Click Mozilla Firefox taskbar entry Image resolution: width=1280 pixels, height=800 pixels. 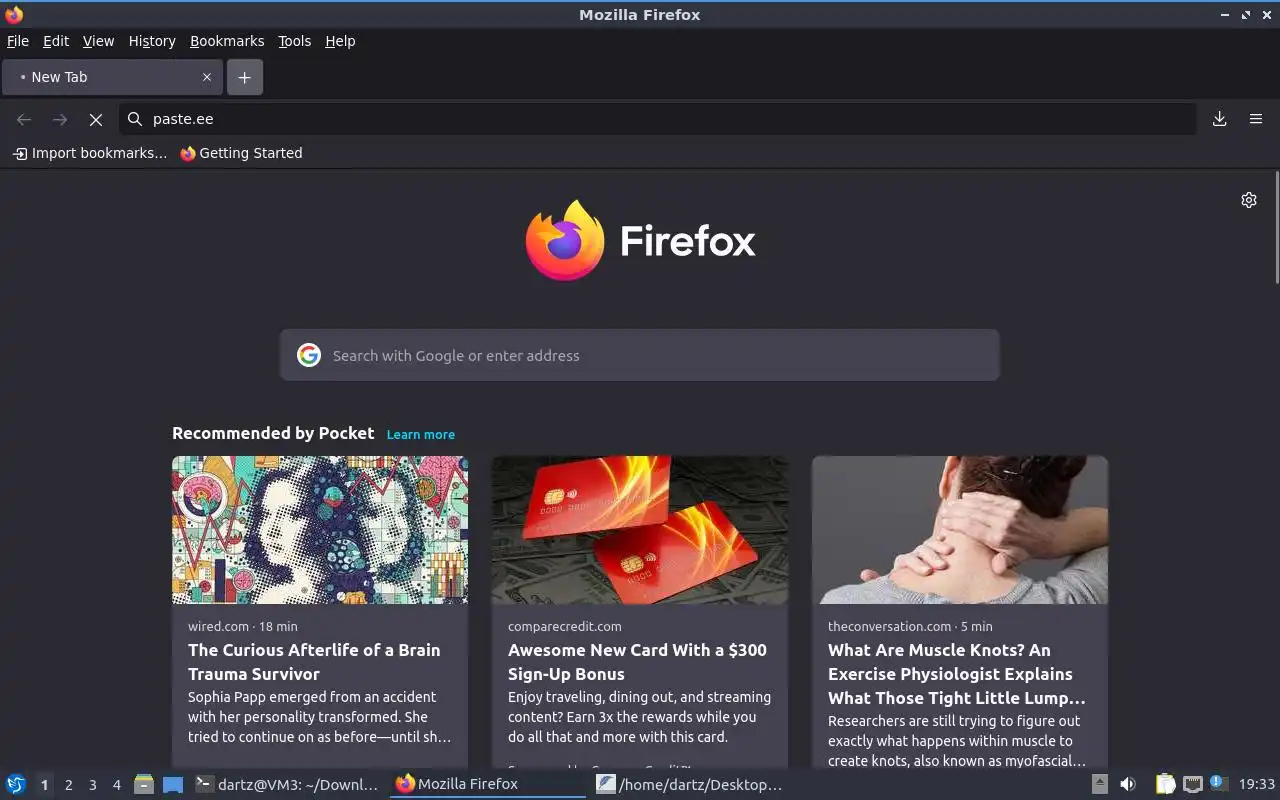tap(488, 784)
